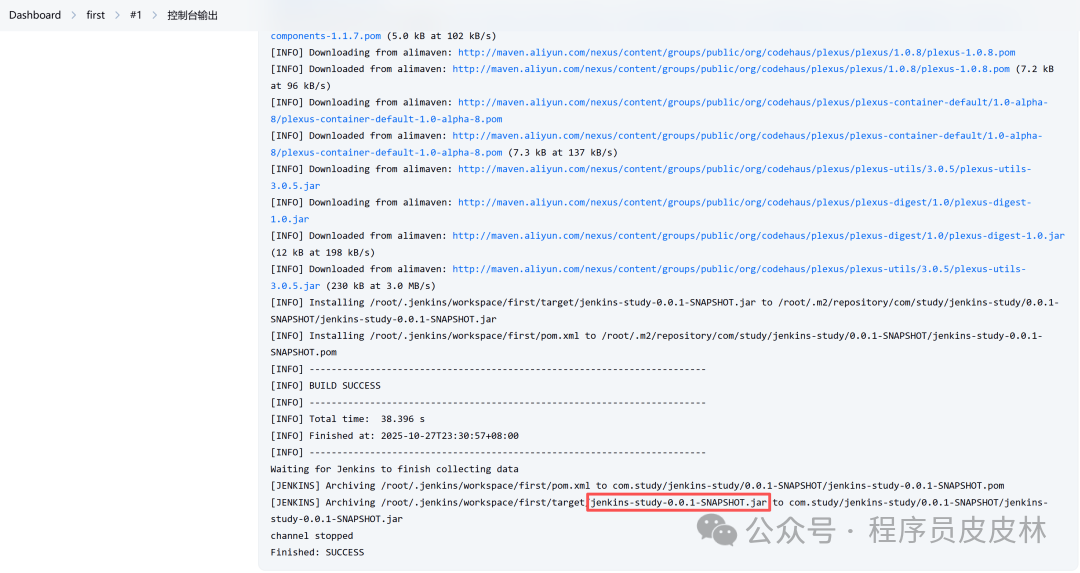Open the Downloading plexus-utils-3.0.5.jar URL

coord(651,177)
